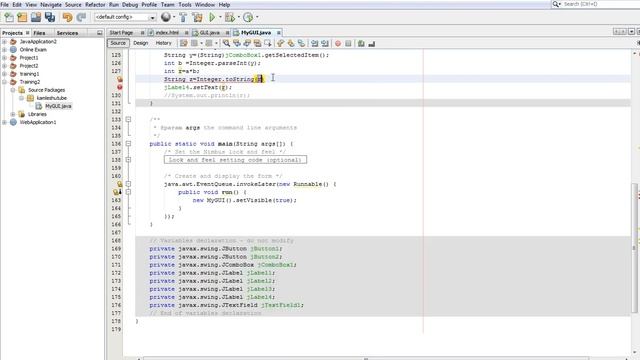The image size is (640, 360).
Task: Switch to the Files tab
Action: click(x=39, y=33)
